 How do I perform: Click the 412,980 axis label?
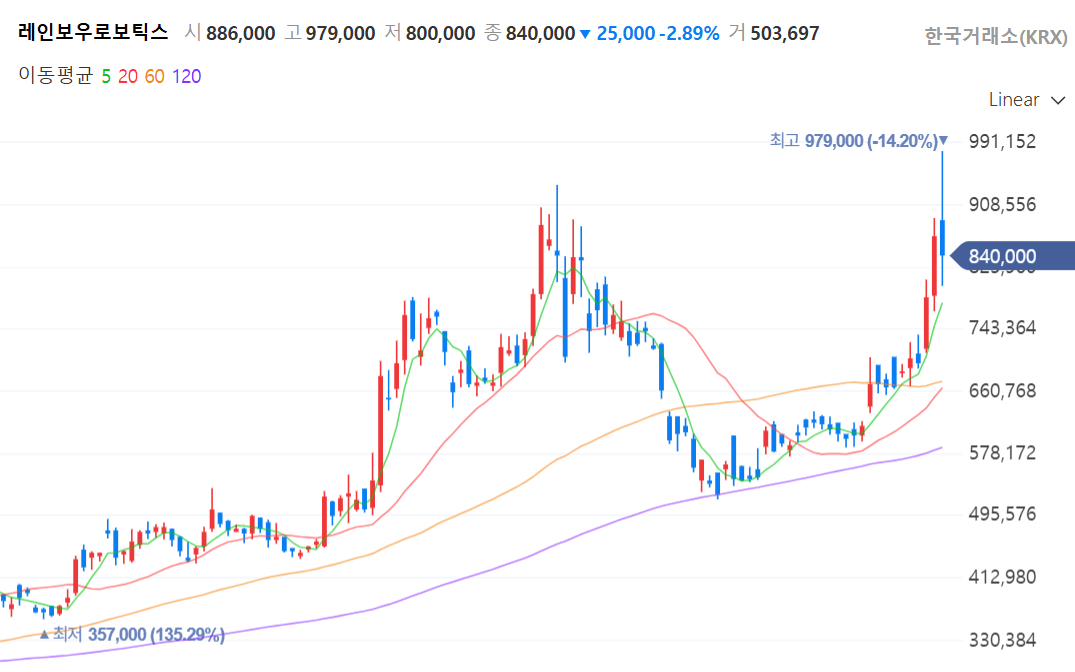tap(1002, 577)
